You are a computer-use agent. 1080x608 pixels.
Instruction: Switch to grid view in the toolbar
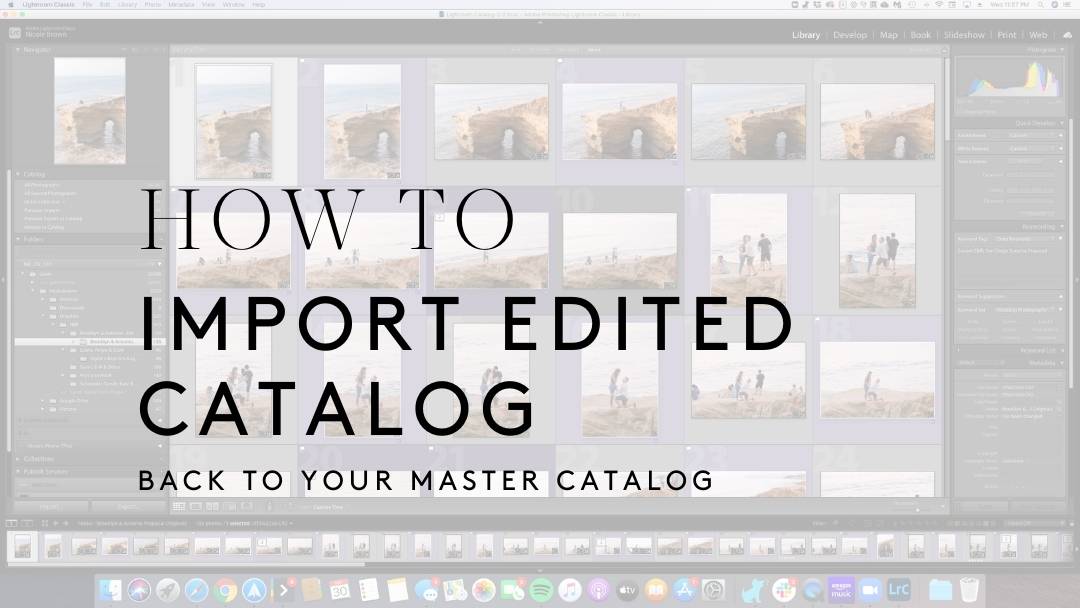coord(179,507)
